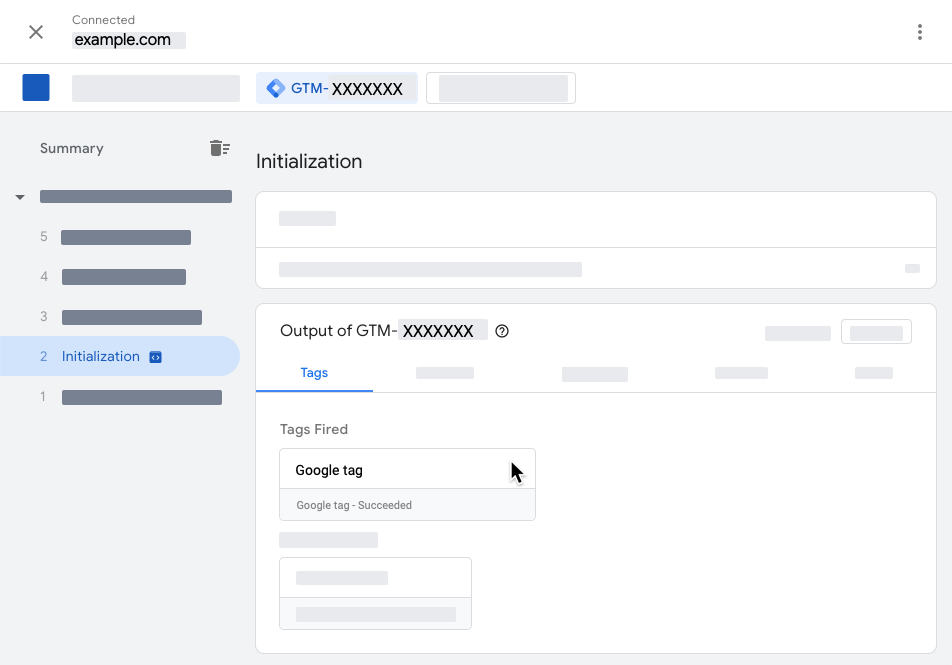
Task: Switch to the Tags tab
Action: click(x=314, y=373)
